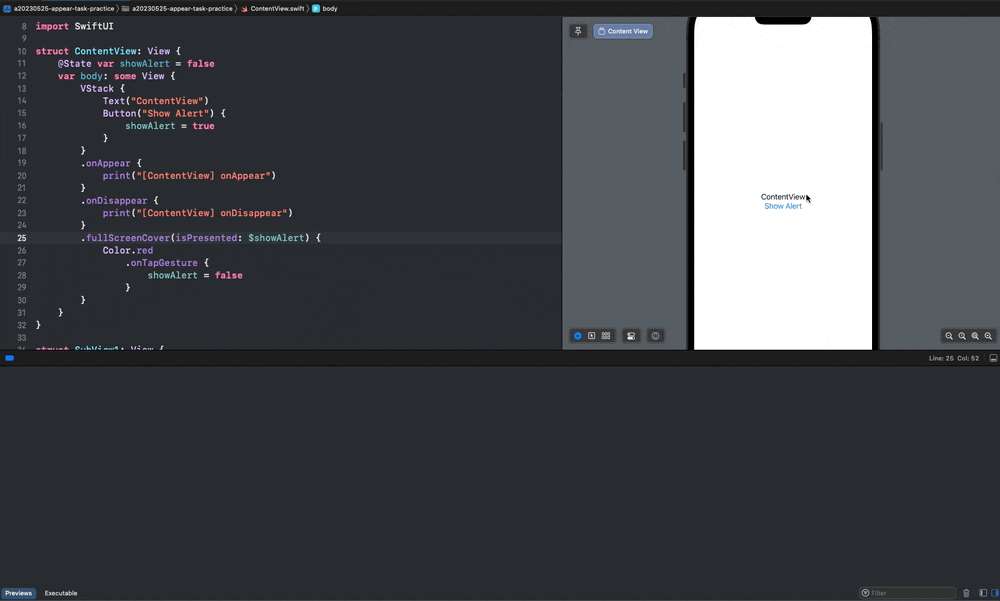Open the body symbol breadcrumb
This screenshot has width=1000, height=601.
[x=325, y=8]
